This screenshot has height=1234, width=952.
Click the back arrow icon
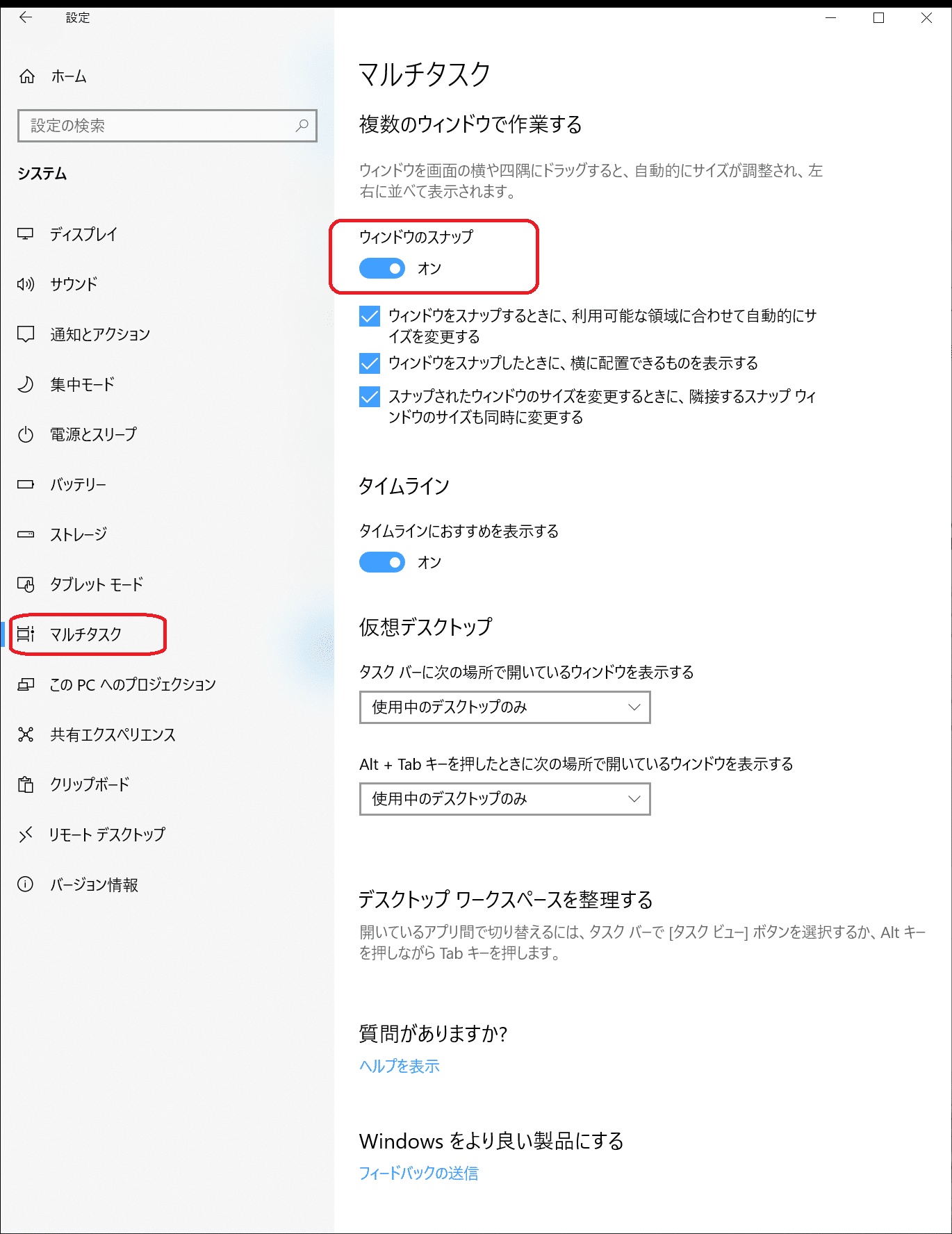[x=26, y=17]
